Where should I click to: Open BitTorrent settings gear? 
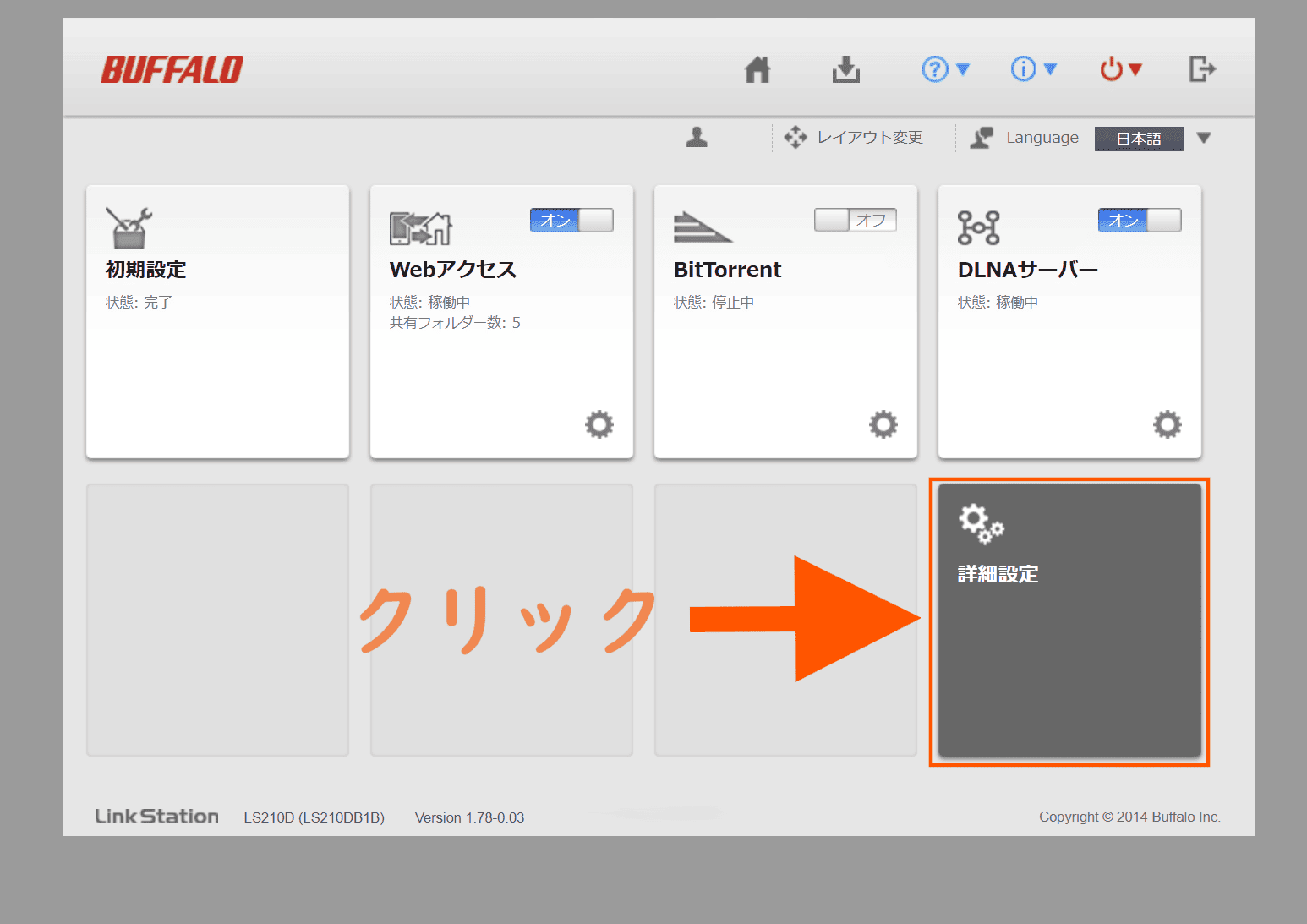pyautogui.click(x=883, y=424)
